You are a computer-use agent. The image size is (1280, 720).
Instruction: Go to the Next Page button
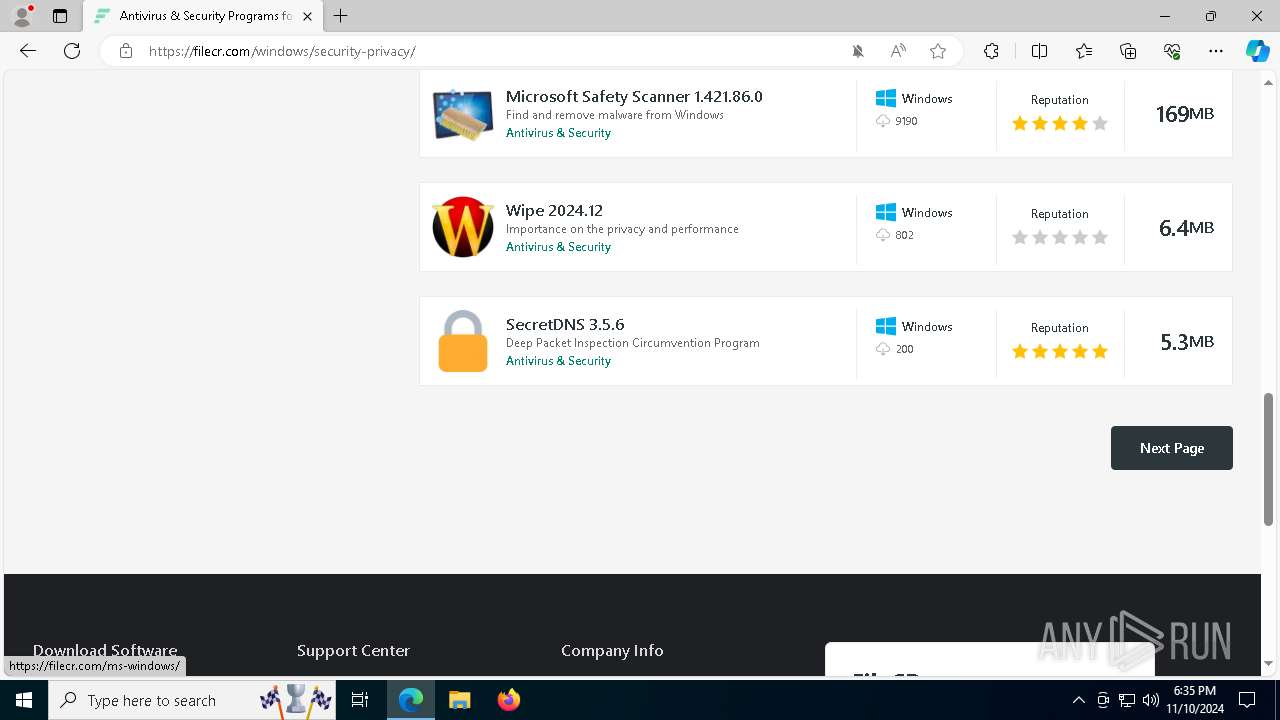coord(1172,448)
